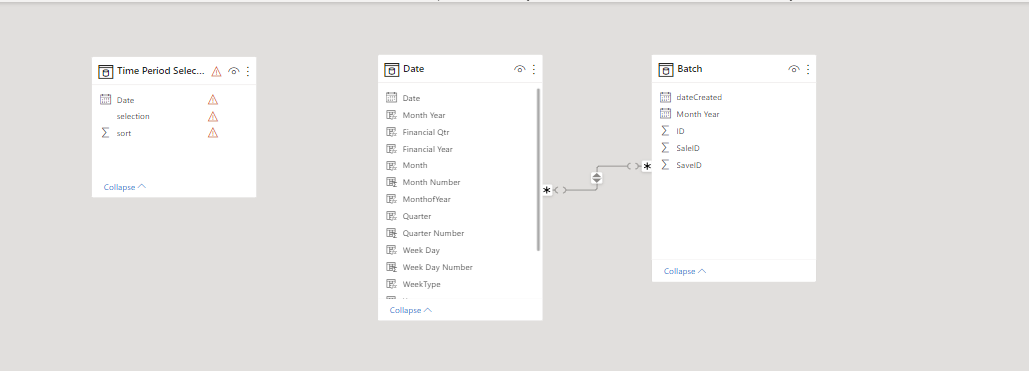Select the Time Period Selection table title

click(x=161, y=72)
